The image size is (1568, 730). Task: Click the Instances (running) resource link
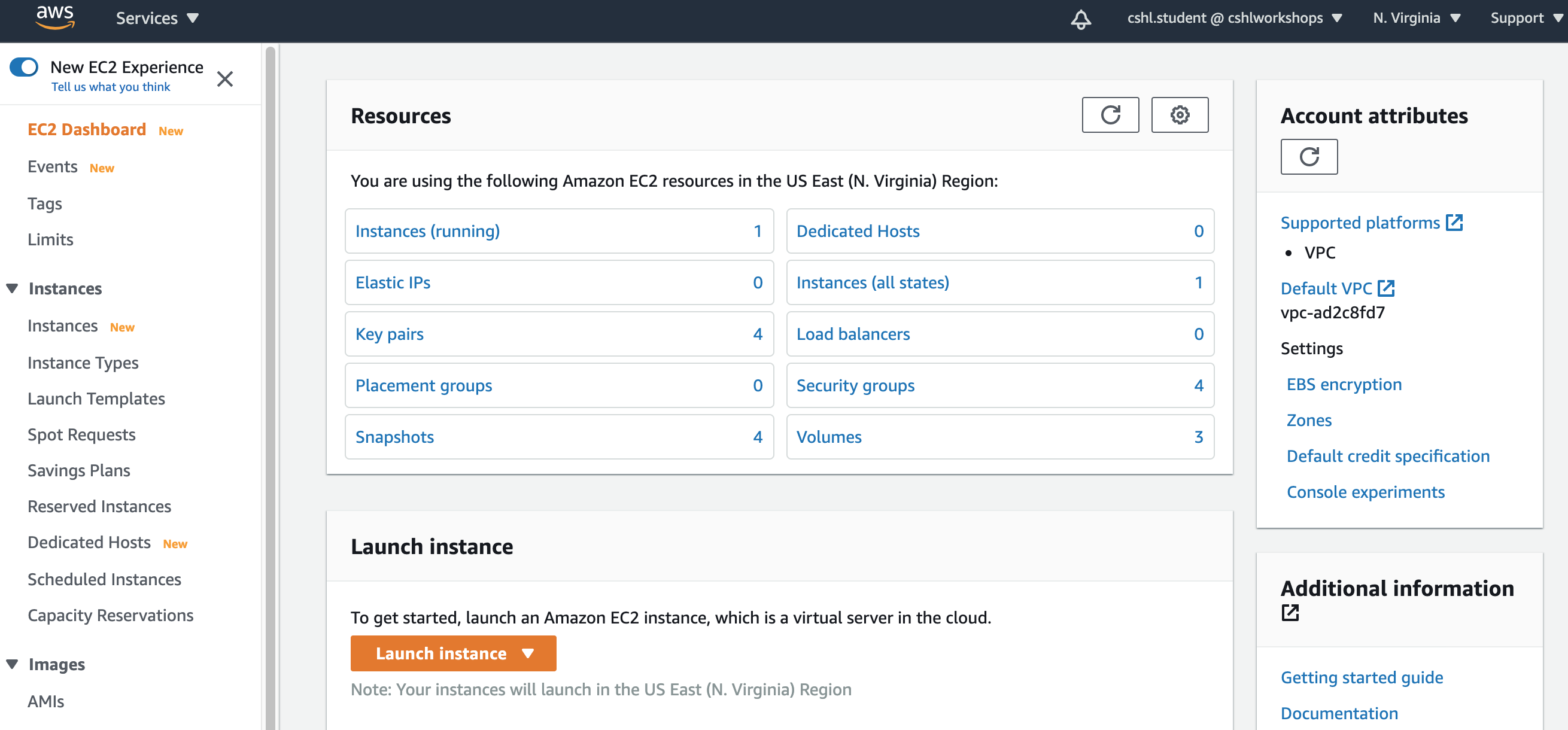(429, 231)
